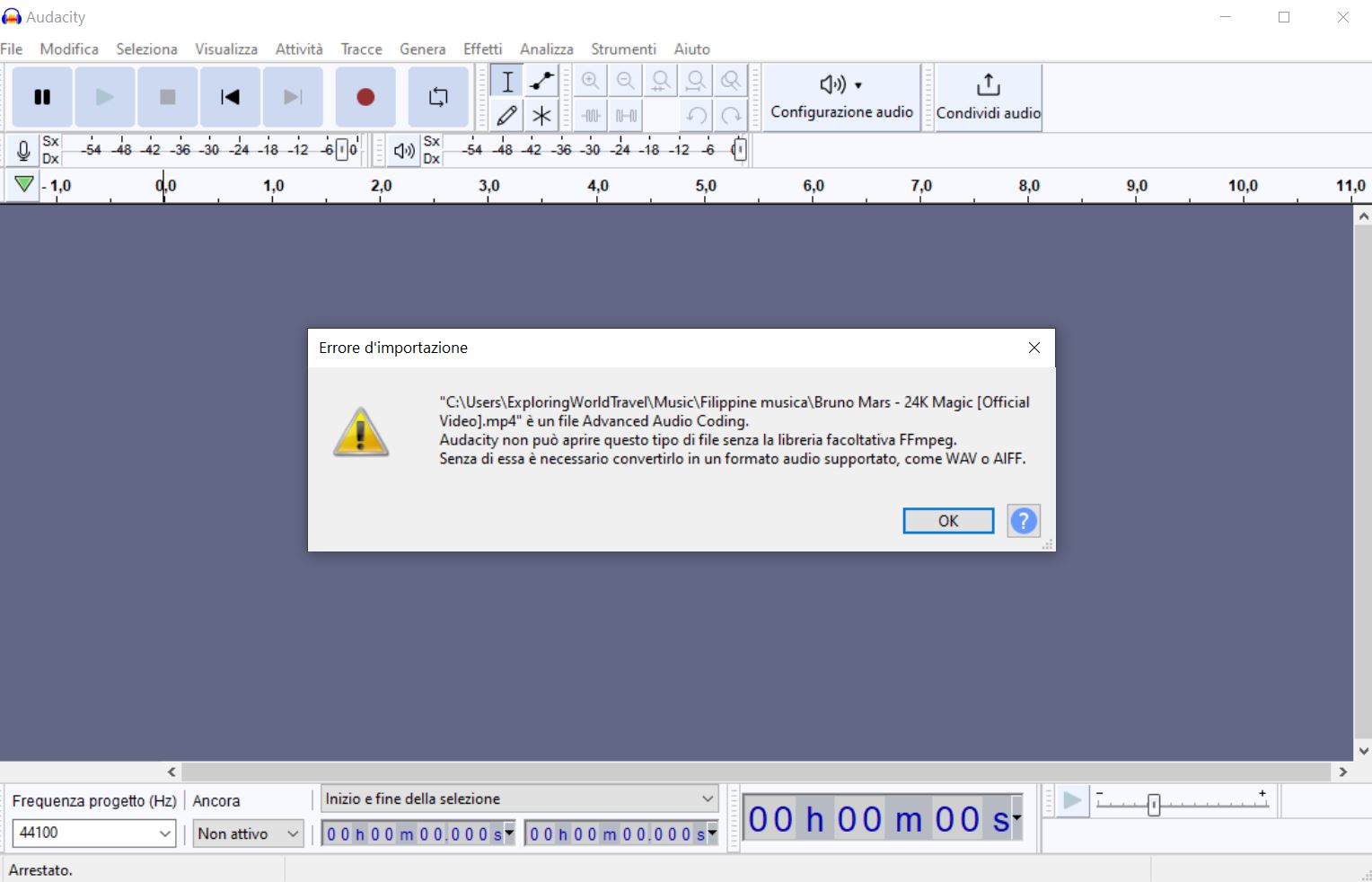Screen dimensions: 1372x882
Task: Open the Attività menu
Action: 299,49
